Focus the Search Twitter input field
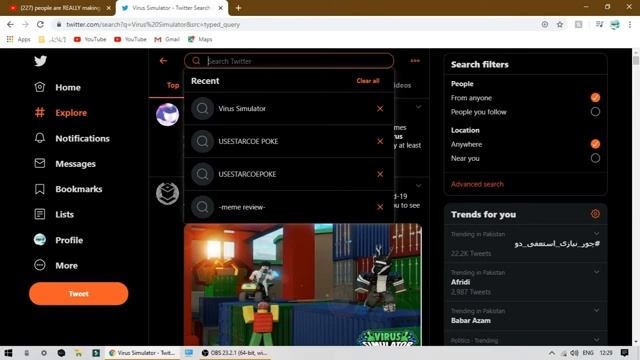 289,61
